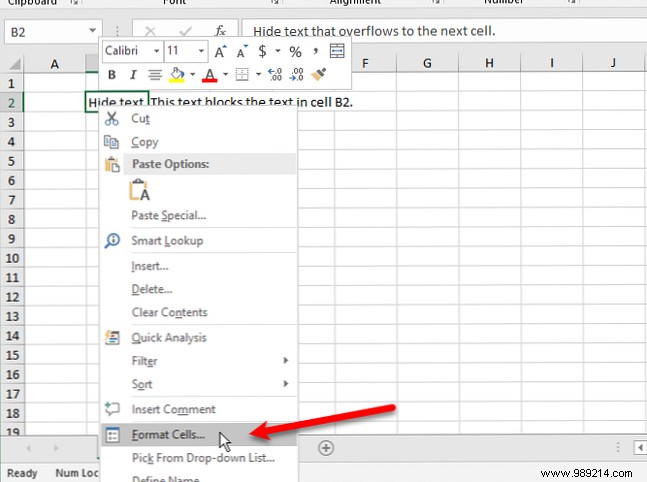Click the center align icon in mini toolbar
Viewport: 647px width, 482px height.
tap(155, 75)
